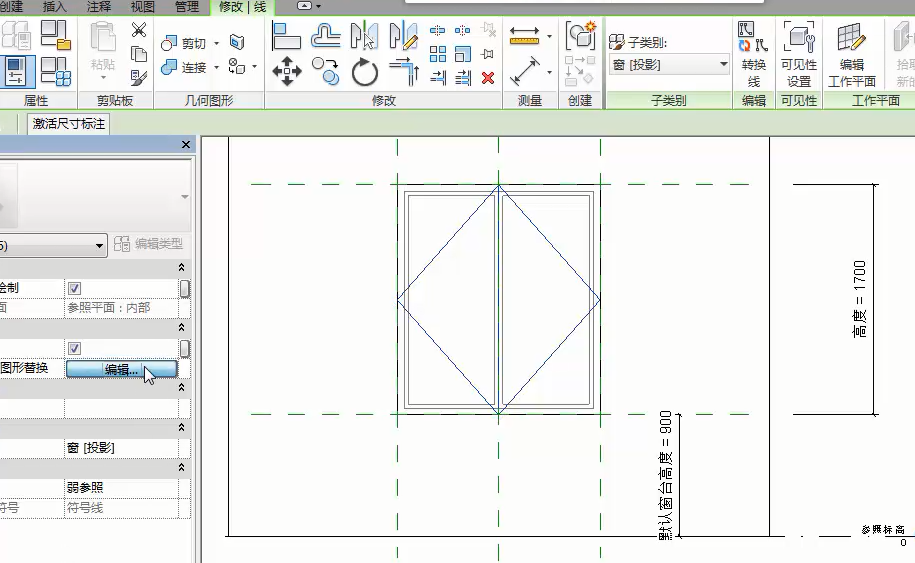Select the Copy tool with two circles
Screen dimensions: 915x563
(326, 70)
